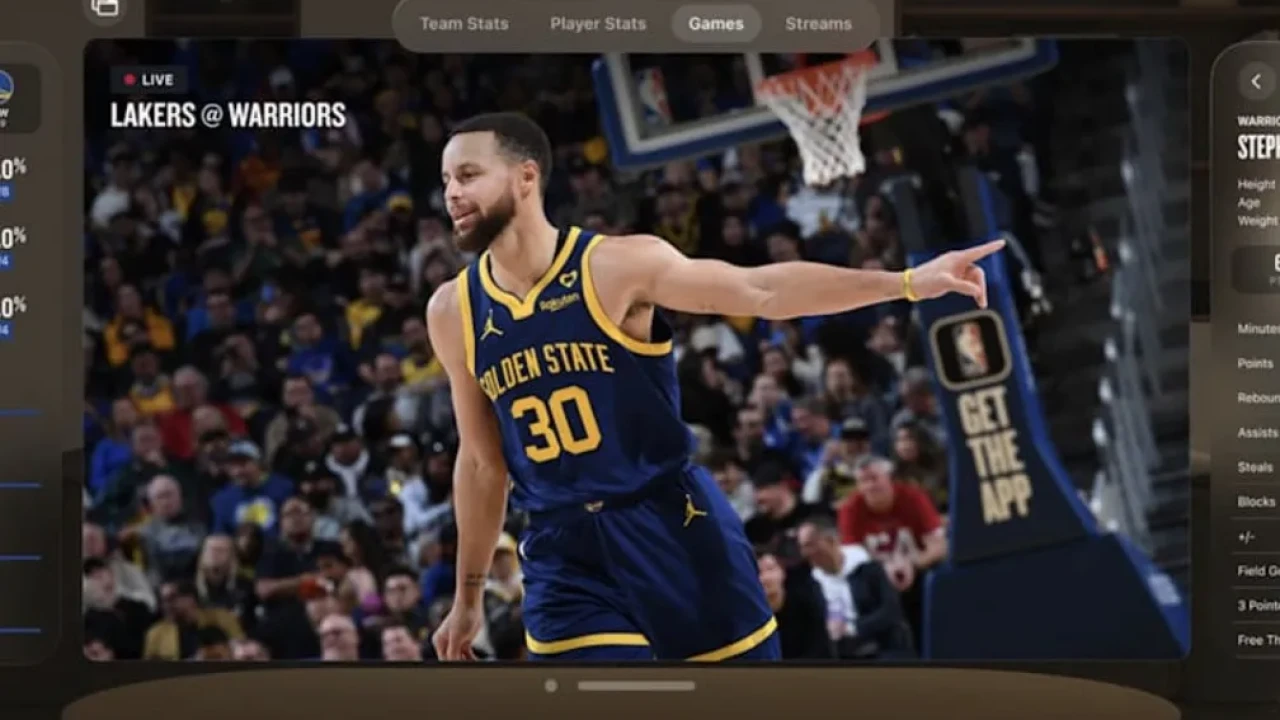1280x720 pixels.
Task: Click the window stack icon at top left
Action: click(105, 8)
